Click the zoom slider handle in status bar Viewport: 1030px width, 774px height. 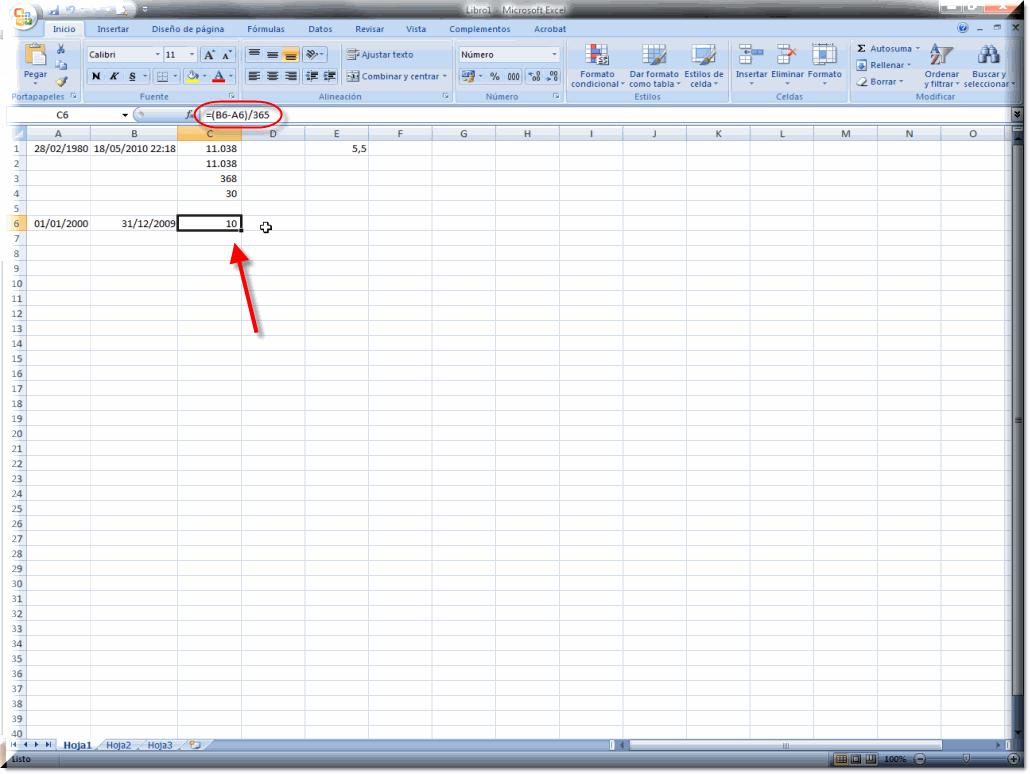[x=968, y=760]
